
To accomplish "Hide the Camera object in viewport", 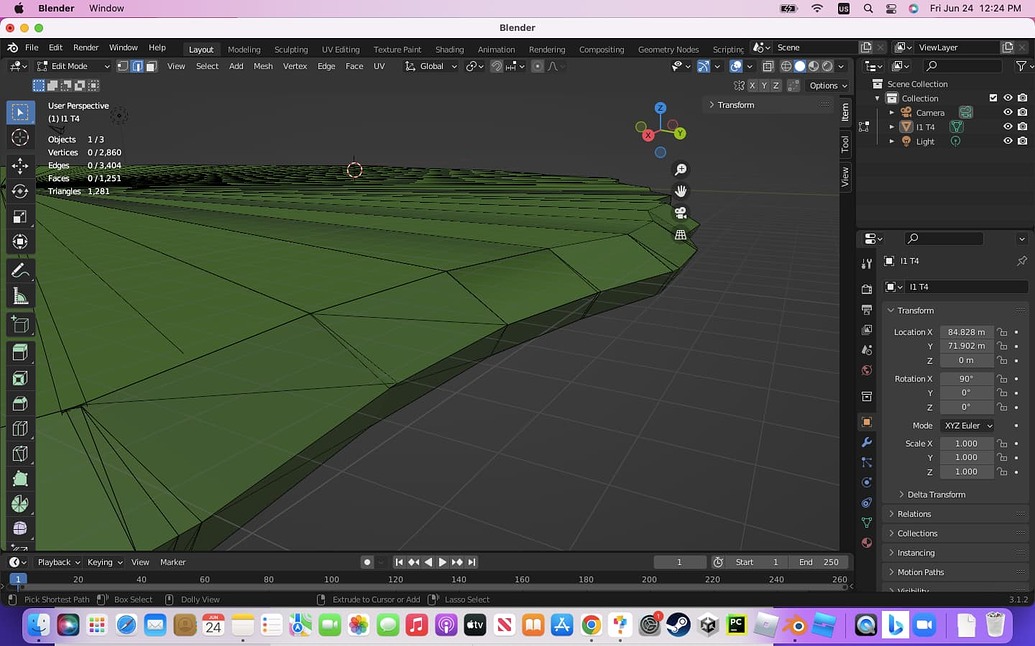I will point(1007,112).
